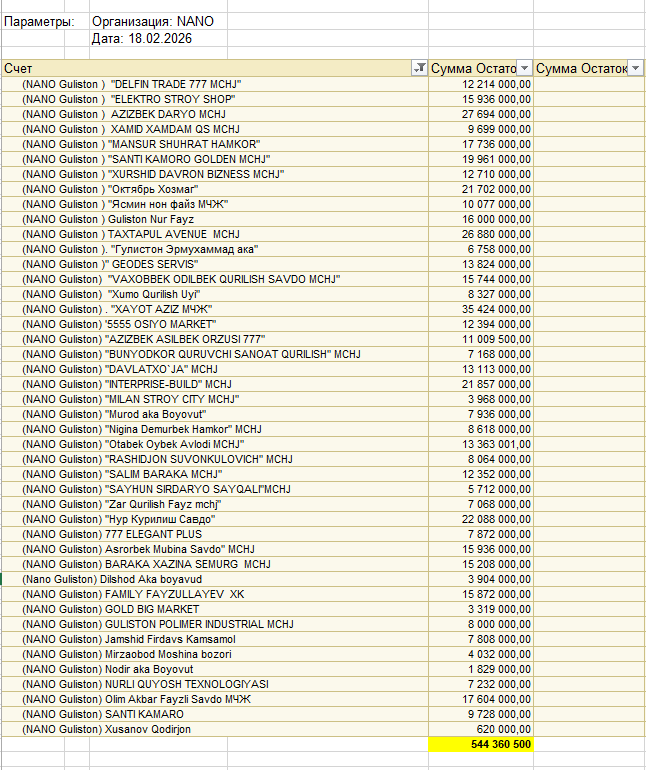Image resolution: width=646 pixels, height=770 pixels.
Task: Select row "AZIZBEK ASILBEK ORZUSI 777"
Action: [x=215, y=339]
